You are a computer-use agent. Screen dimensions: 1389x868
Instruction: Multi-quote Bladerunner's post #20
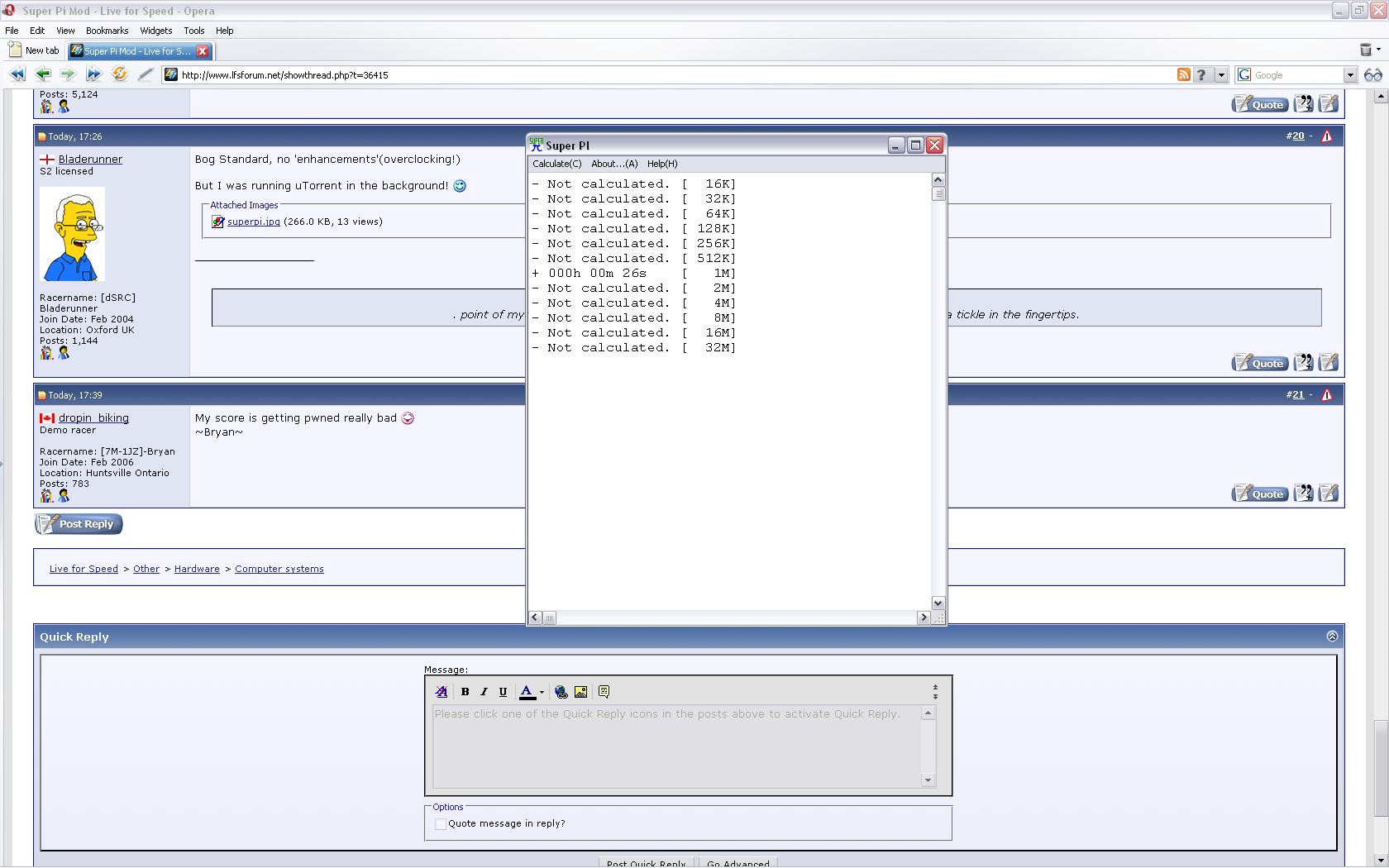(1304, 362)
